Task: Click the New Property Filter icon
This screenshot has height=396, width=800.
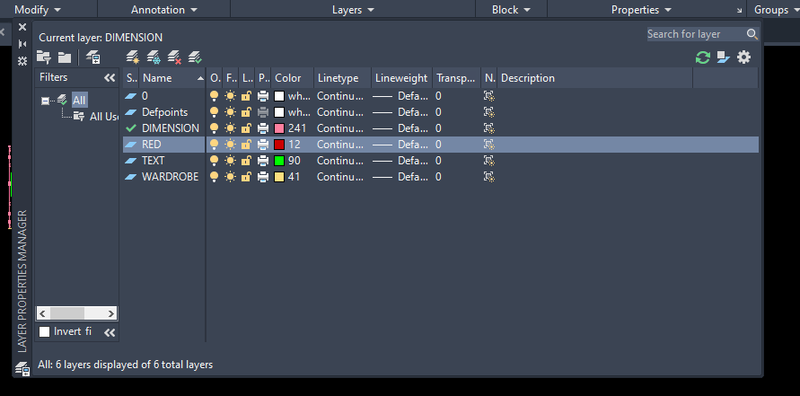Action: pyautogui.click(x=44, y=57)
